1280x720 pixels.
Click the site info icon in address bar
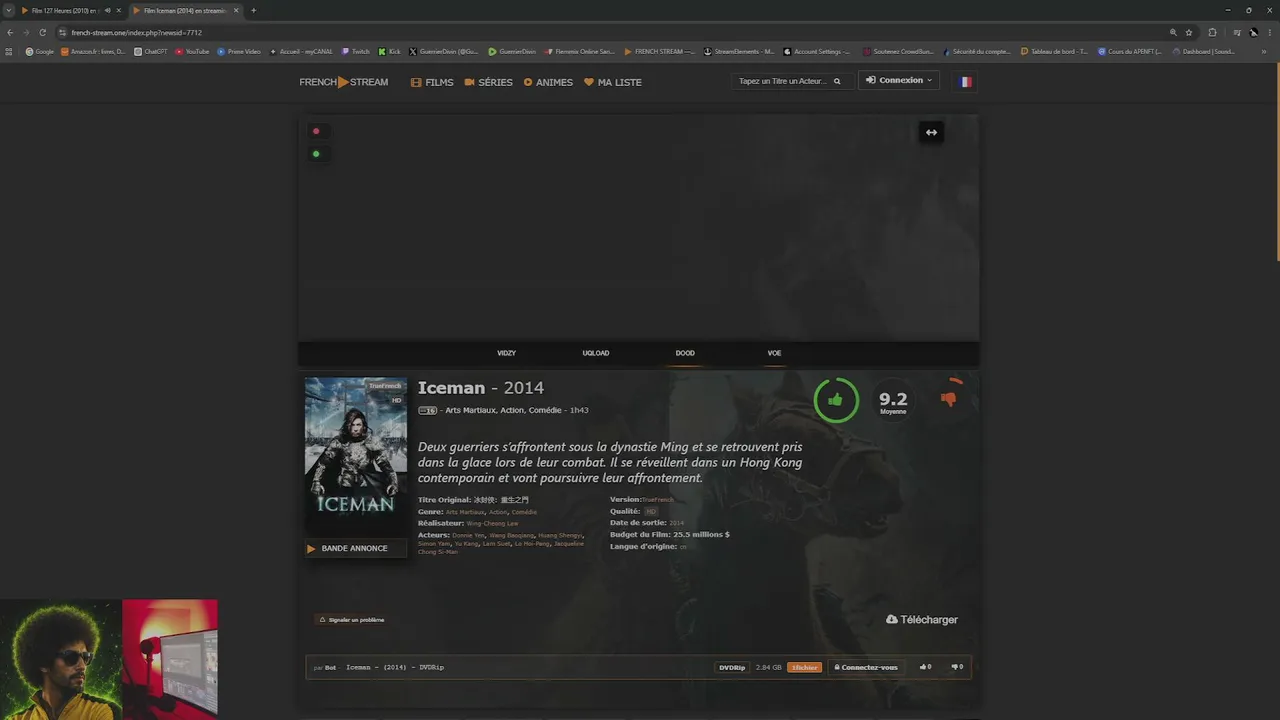coord(62,32)
